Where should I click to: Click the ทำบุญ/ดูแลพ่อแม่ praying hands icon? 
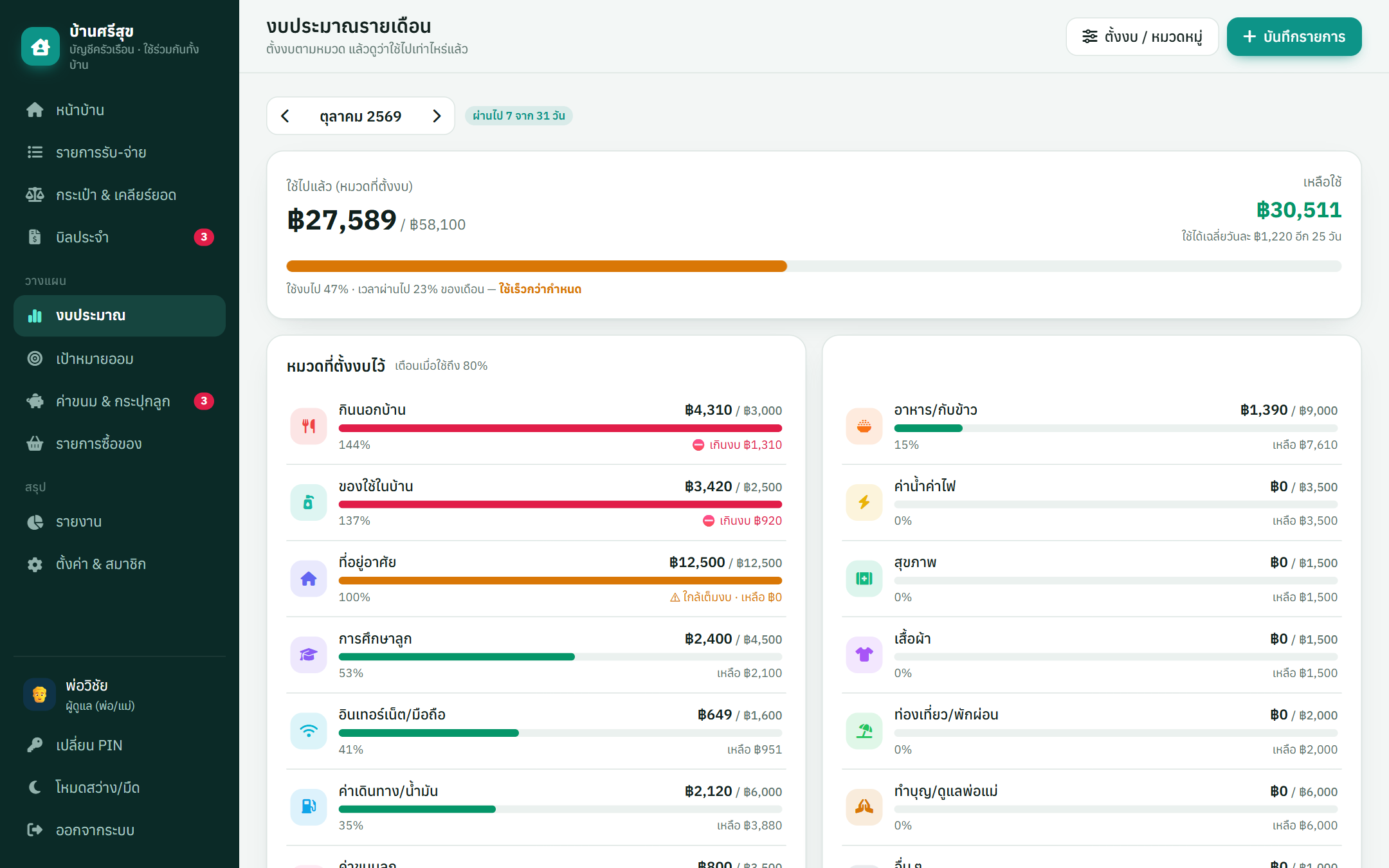click(x=864, y=807)
